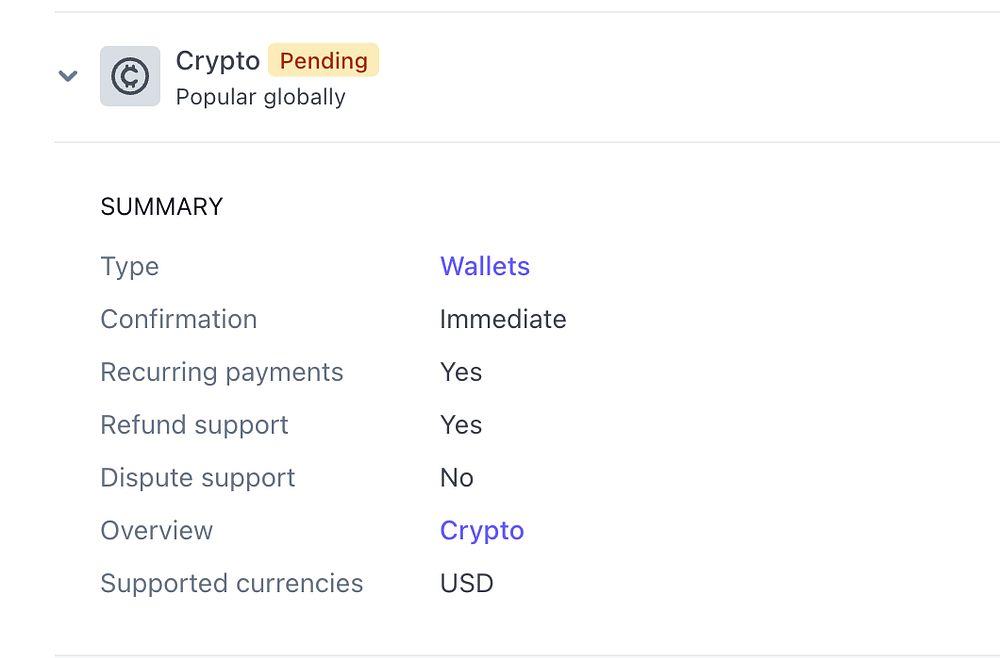Select the Dispute support label
The image size is (1000, 658).
coord(198,478)
